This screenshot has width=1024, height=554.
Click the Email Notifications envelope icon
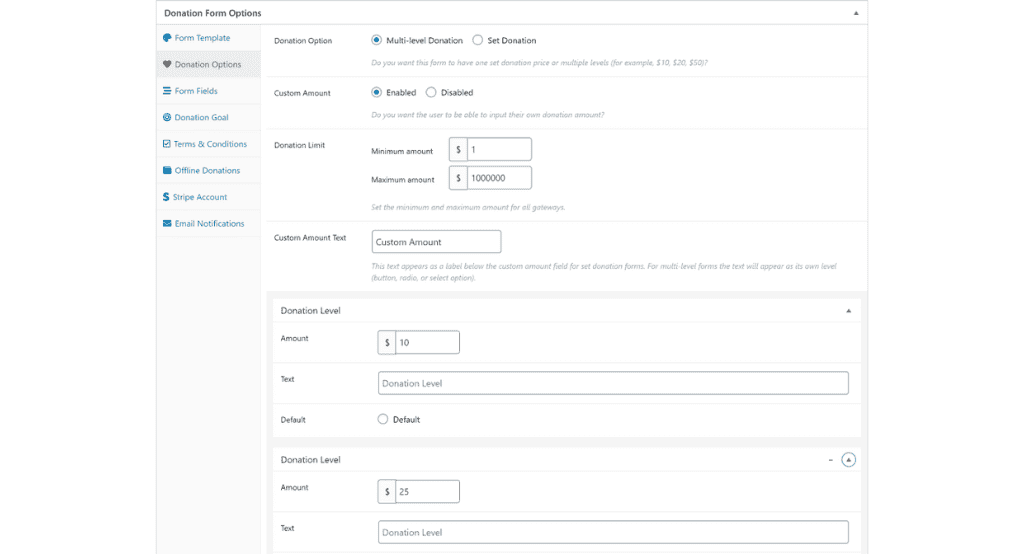pos(167,223)
